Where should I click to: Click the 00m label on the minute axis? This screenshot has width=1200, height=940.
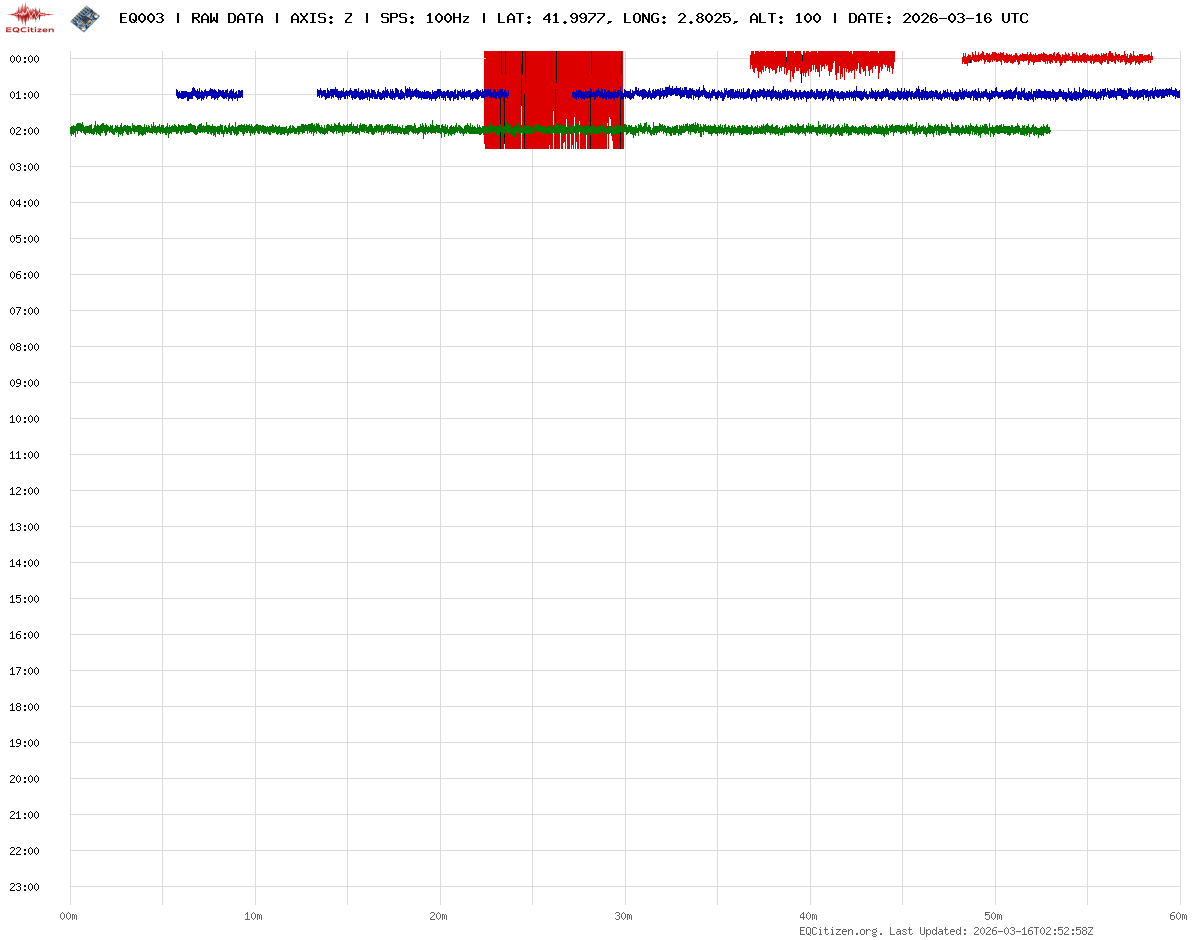pos(69,916)
